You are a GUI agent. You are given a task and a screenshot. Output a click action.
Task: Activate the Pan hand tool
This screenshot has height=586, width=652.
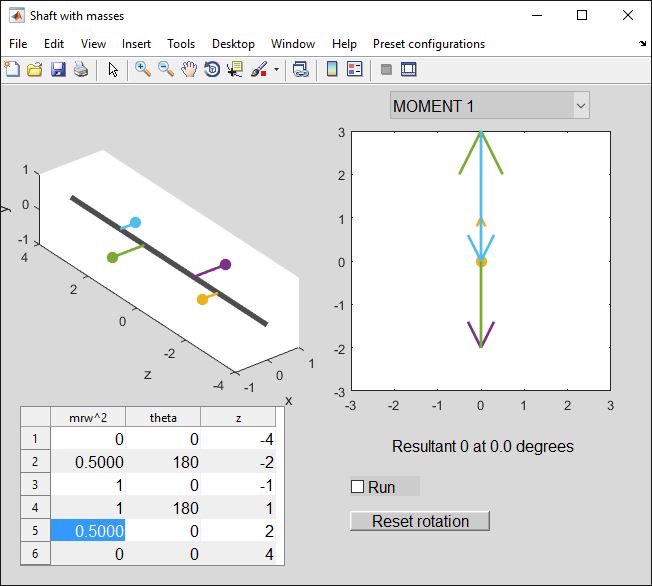[x=189, y=69]
